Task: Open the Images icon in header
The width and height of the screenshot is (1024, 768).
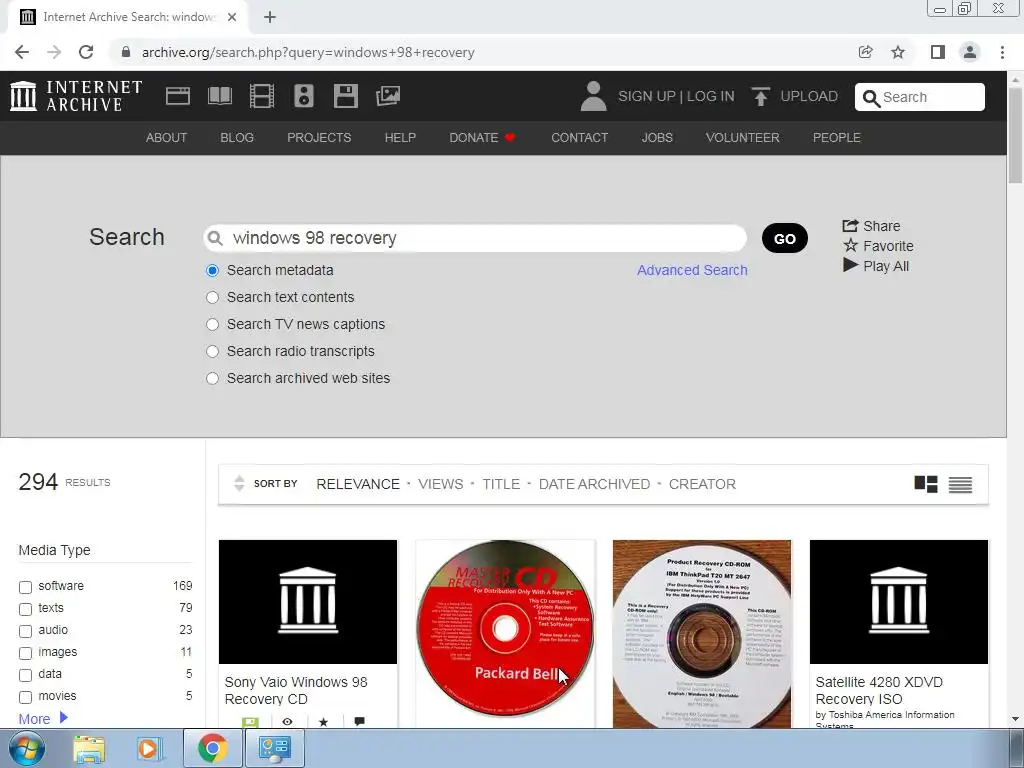Action: (388, 96)
